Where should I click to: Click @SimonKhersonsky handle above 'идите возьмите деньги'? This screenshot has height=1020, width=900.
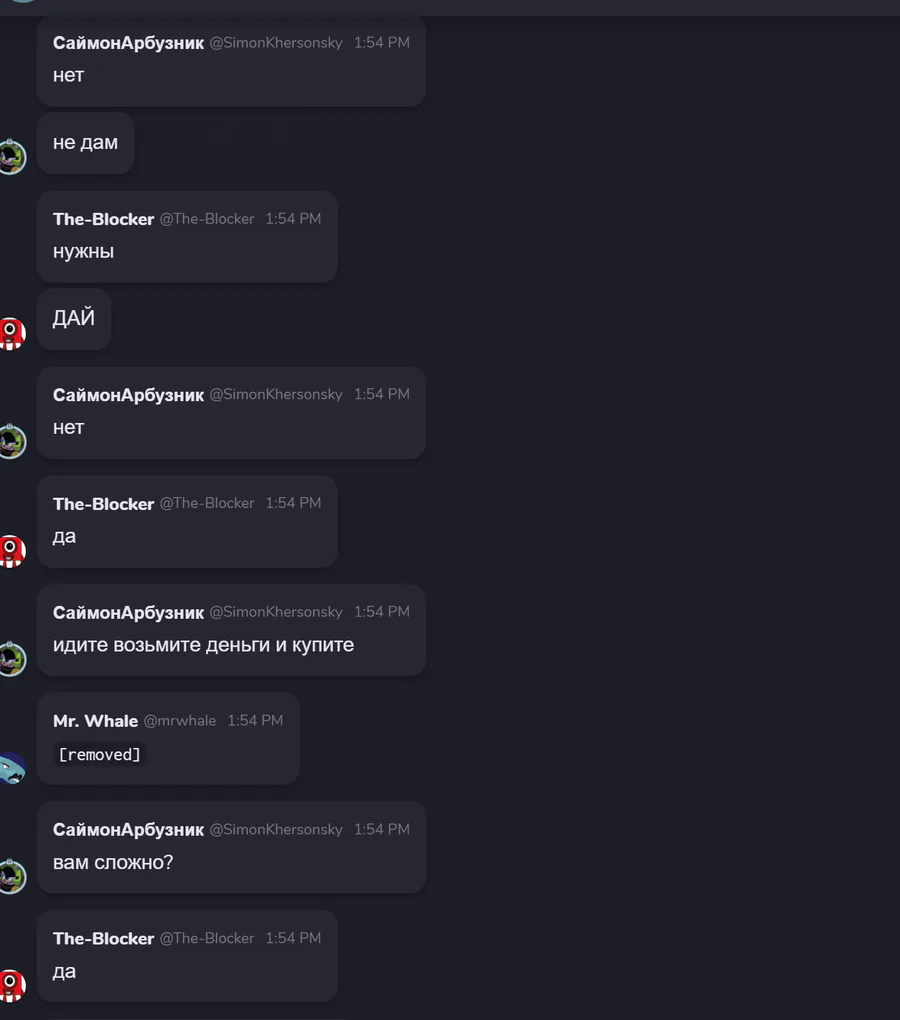[x=276, y=612]
